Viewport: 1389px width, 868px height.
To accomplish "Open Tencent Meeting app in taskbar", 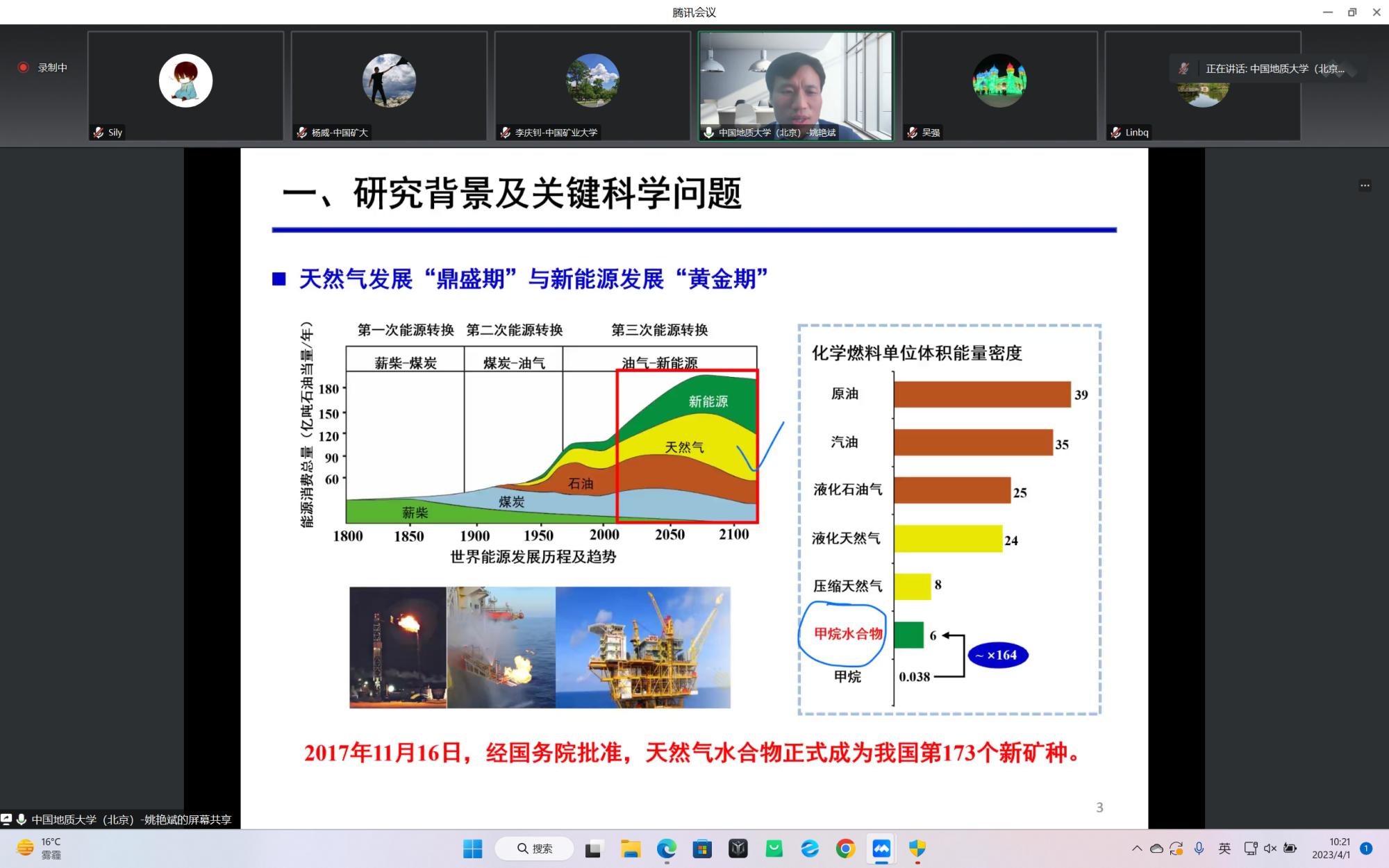I will 881,849.
